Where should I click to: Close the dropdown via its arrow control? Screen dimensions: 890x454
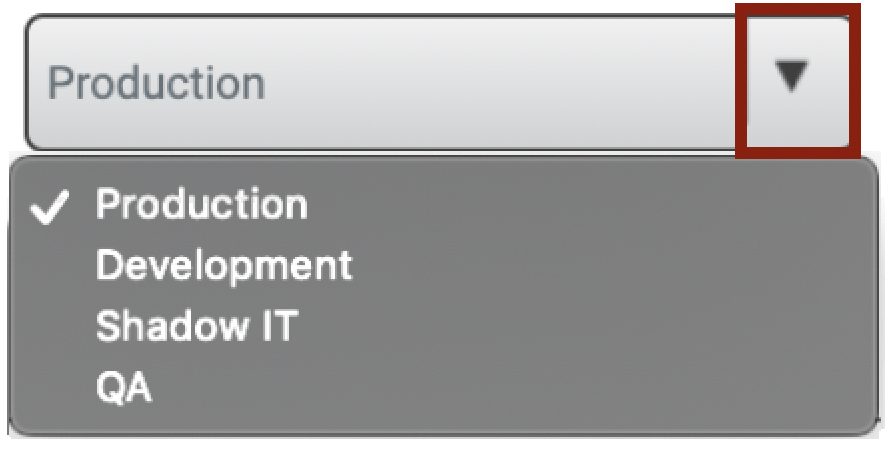click(795, 78)
